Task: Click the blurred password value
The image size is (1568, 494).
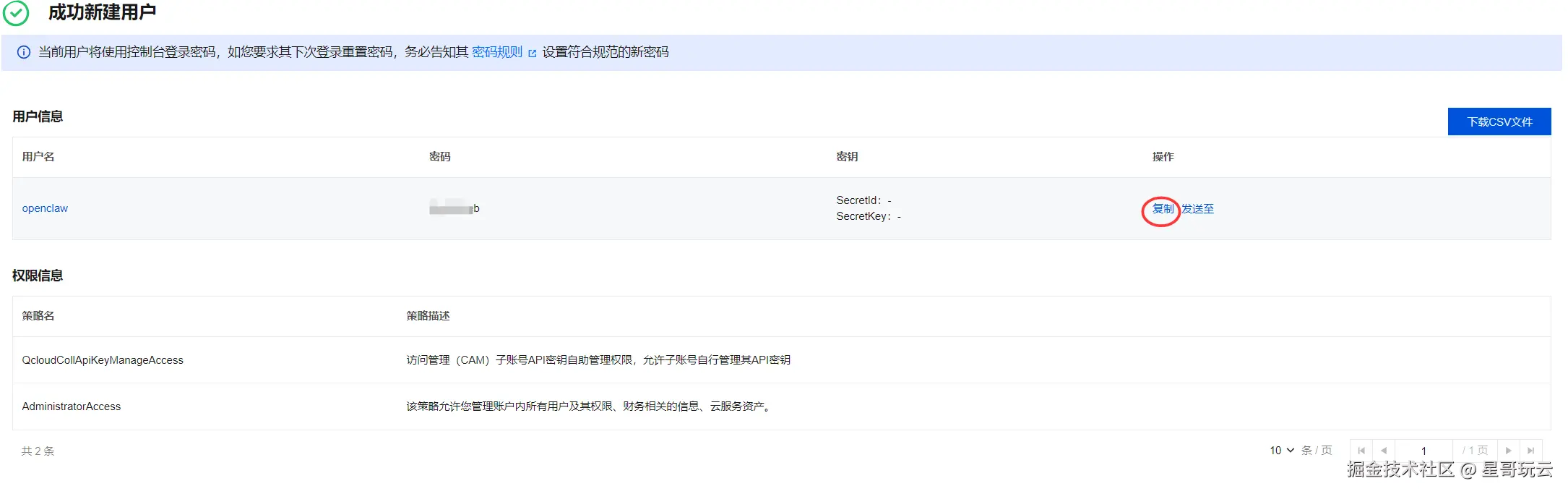Action: [455, 208]
